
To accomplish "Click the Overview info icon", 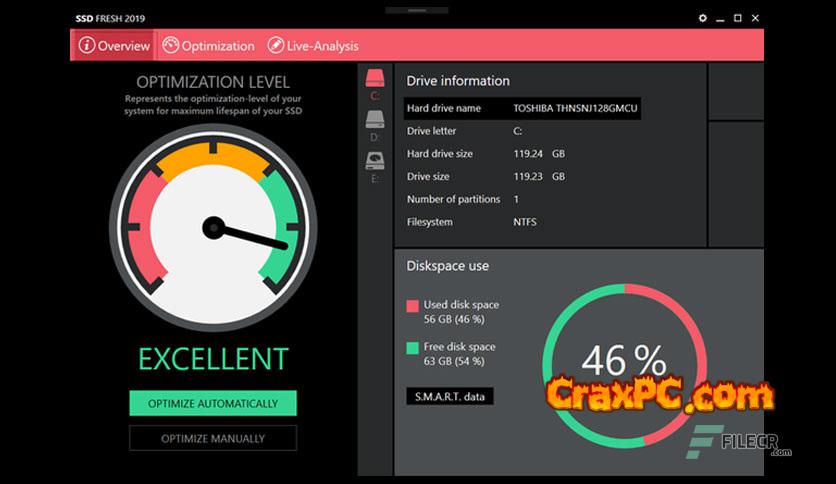I will pos(87,46).
